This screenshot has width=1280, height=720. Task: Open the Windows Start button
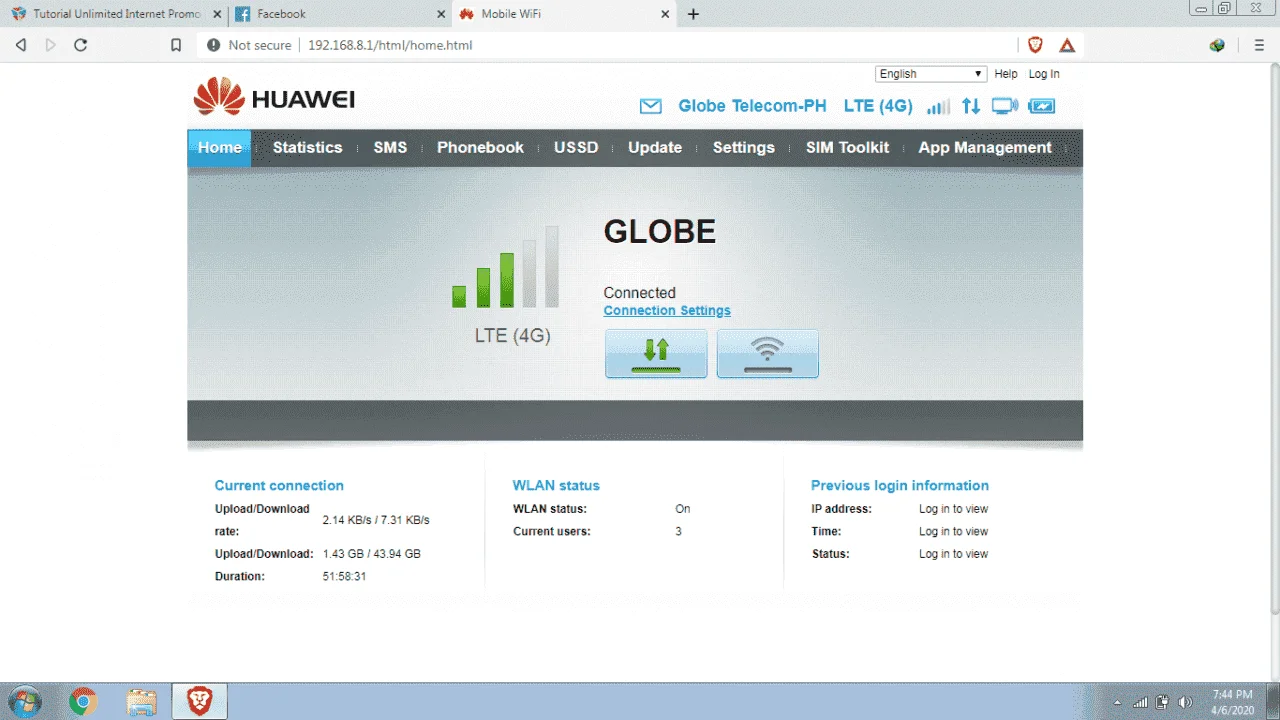[24, 702]
